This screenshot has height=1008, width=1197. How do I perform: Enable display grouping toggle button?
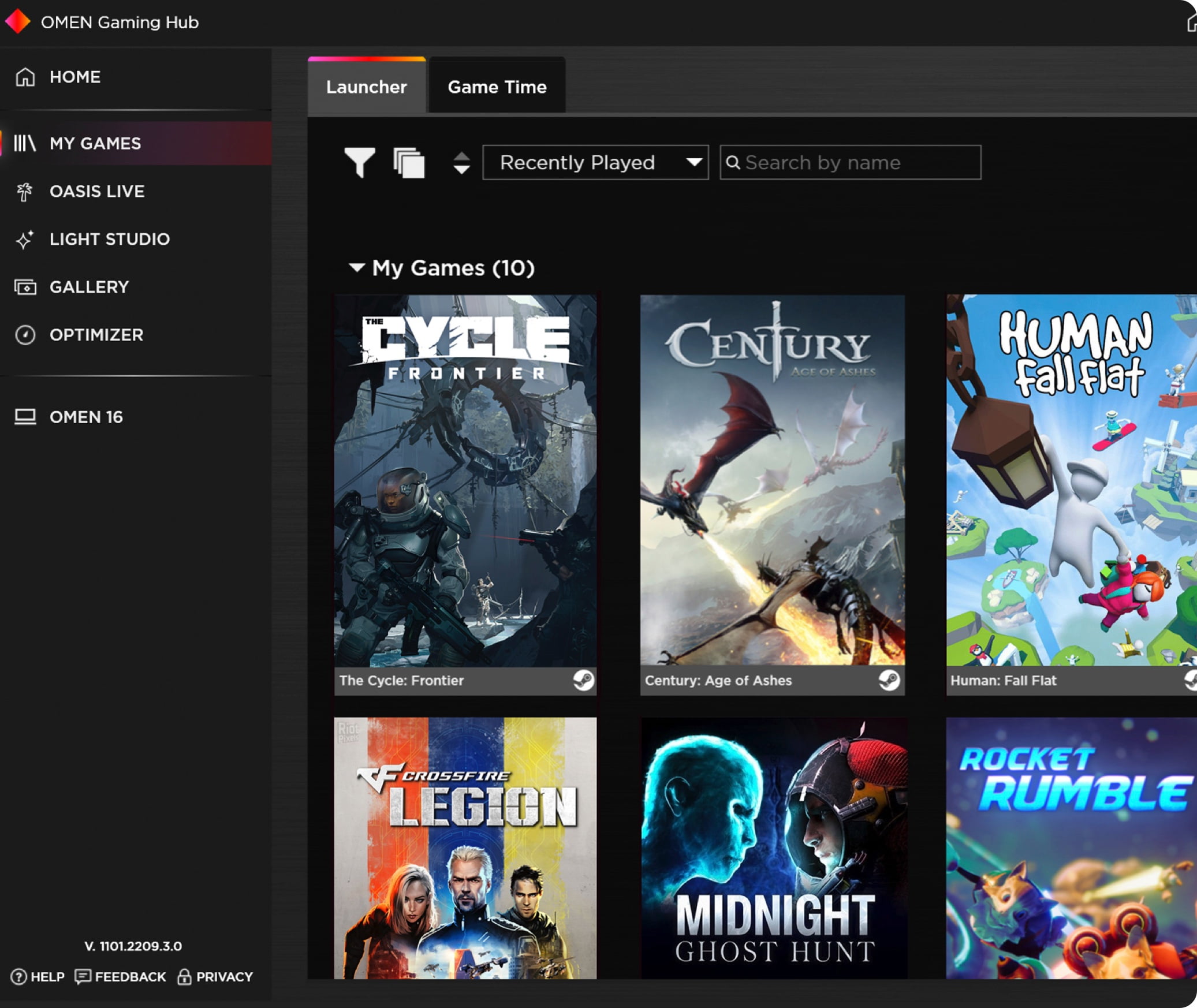pyautogui.click(x=407, y=162)
